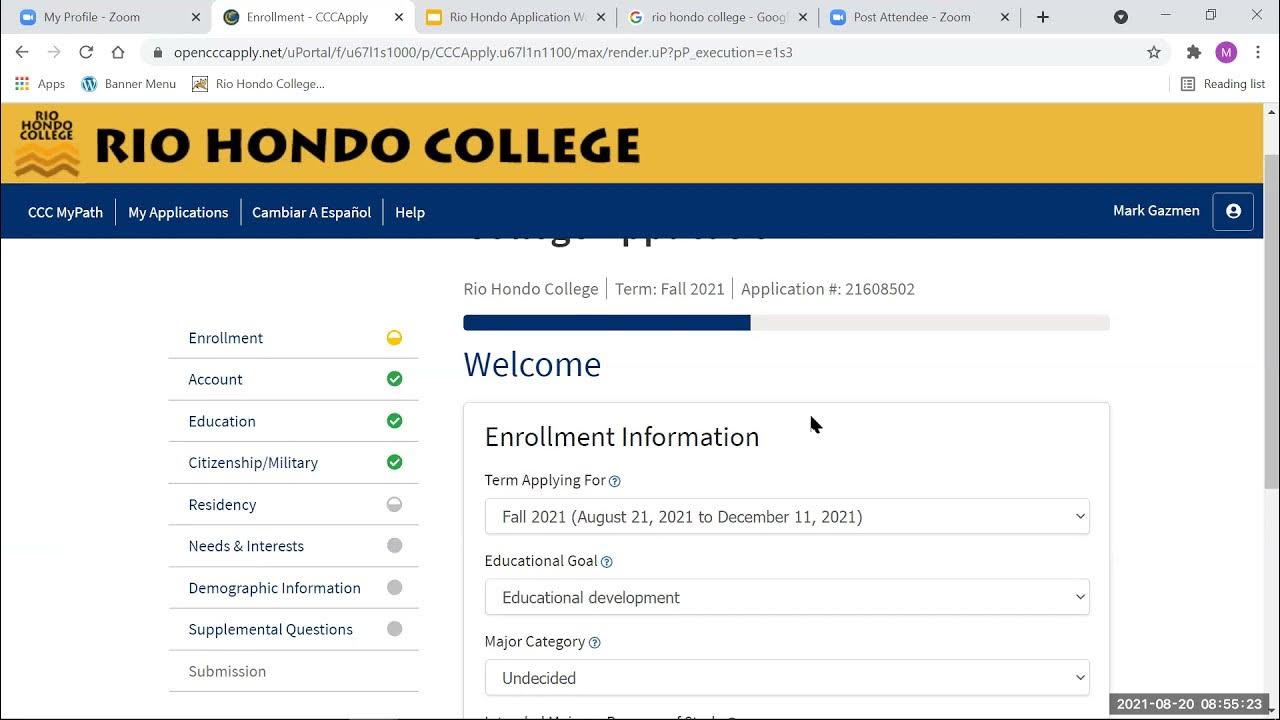Image resolution: width=1280 pixels, height=720 pixels.
Task: Click the browser Back arrow
Action: [x=22, y=52]
